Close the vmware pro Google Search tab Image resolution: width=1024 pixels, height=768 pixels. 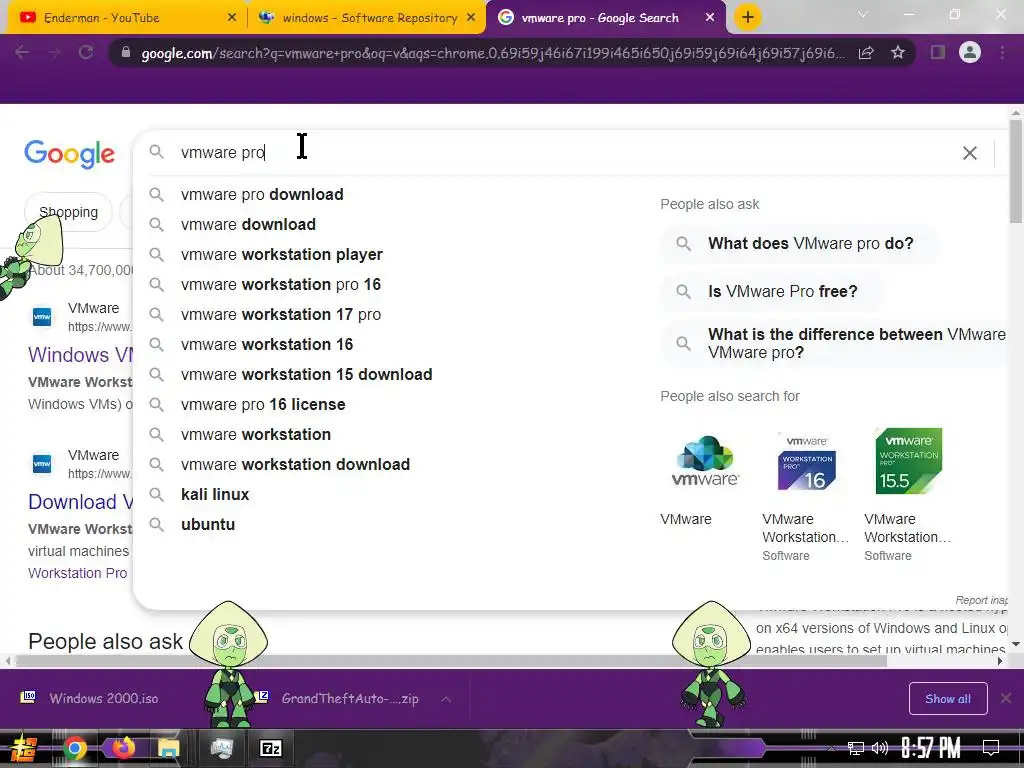point(710,18)
